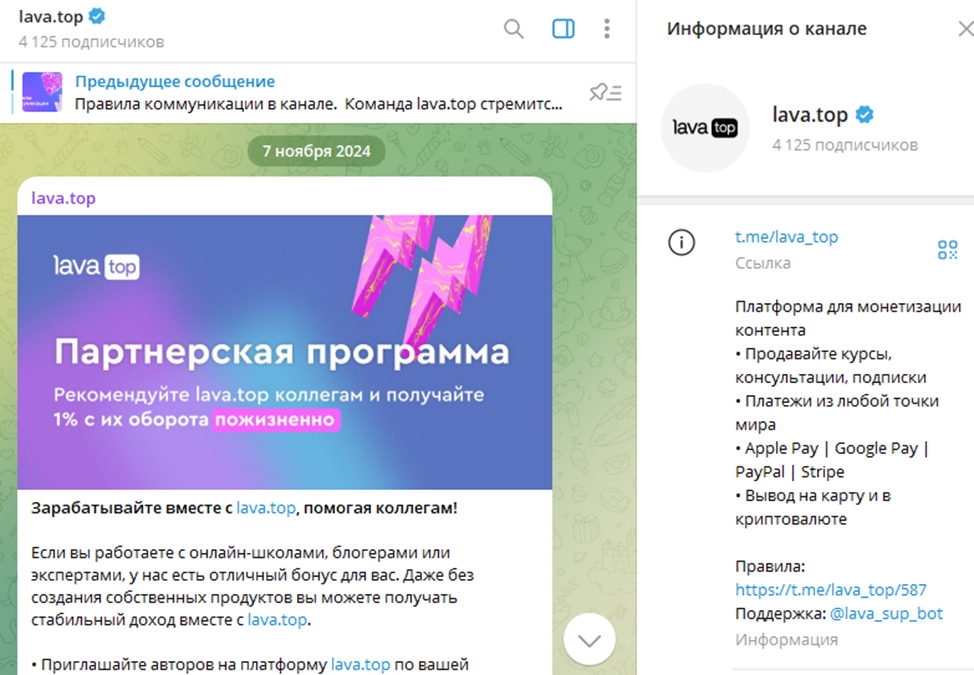
Task: Open the @lava_sup_bot support link
Action: click(x=886, y=614)
